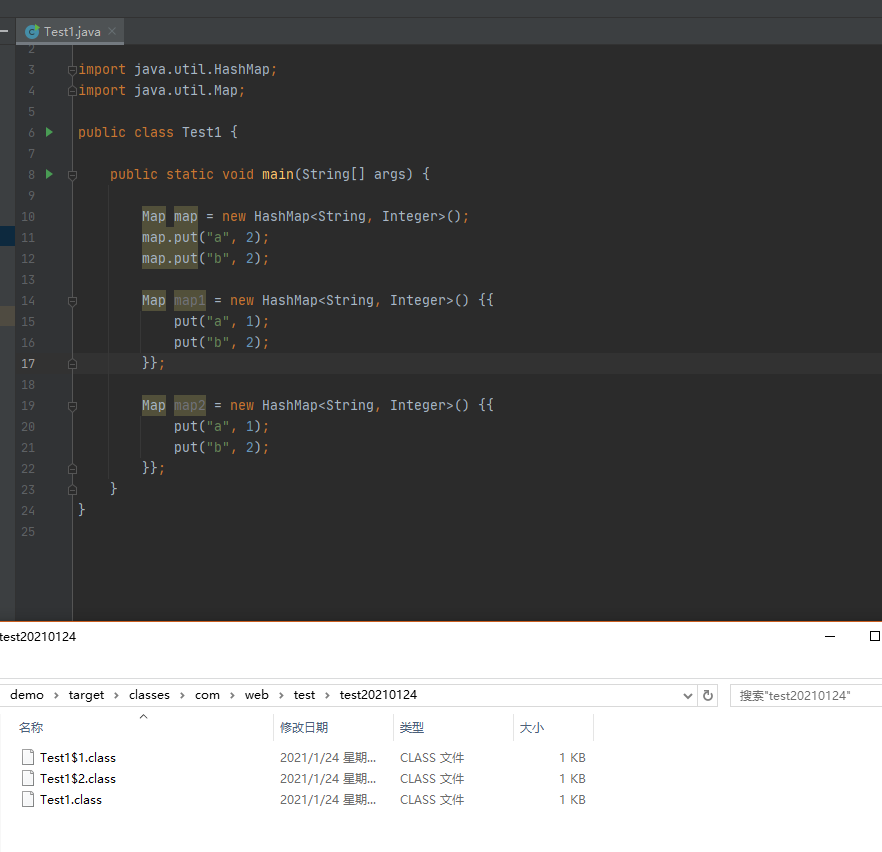
Task: Click the highlighted Map type on line 10
Action: [x=154, y=217]
